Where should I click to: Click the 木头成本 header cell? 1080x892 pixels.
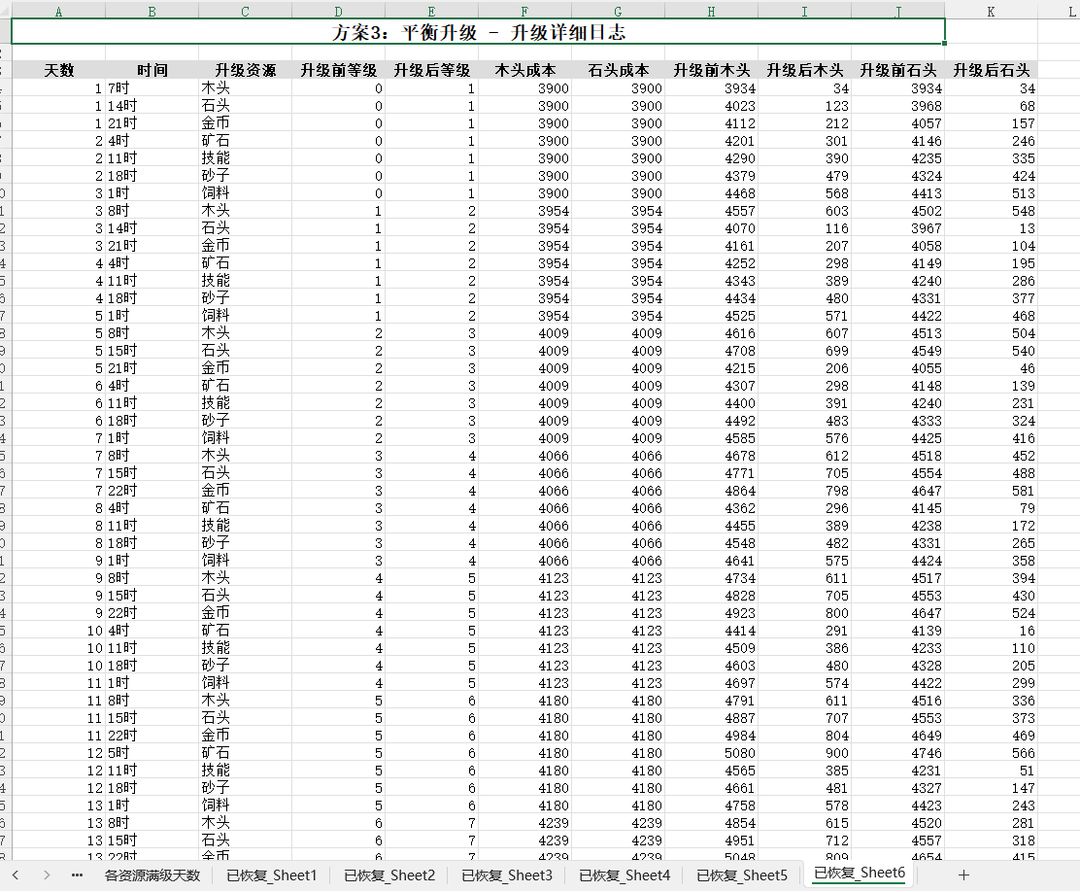525,70
